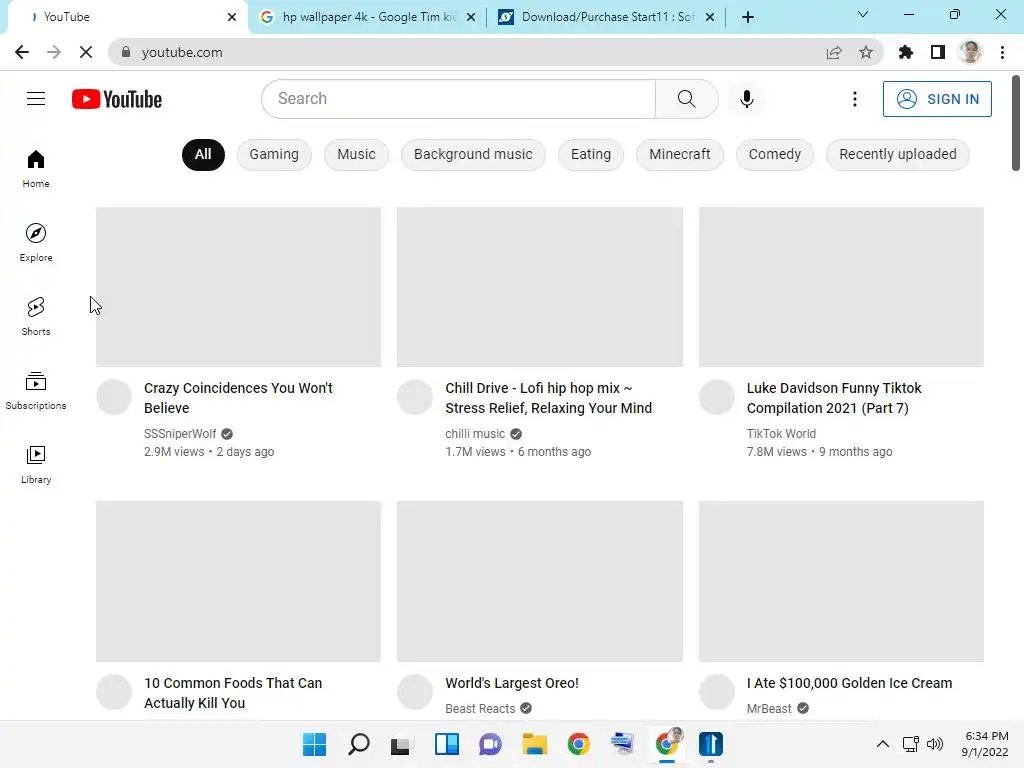Open the Chrome three-dot menu
This screenshot has width=1024, height=768.
coord(1002,52)
